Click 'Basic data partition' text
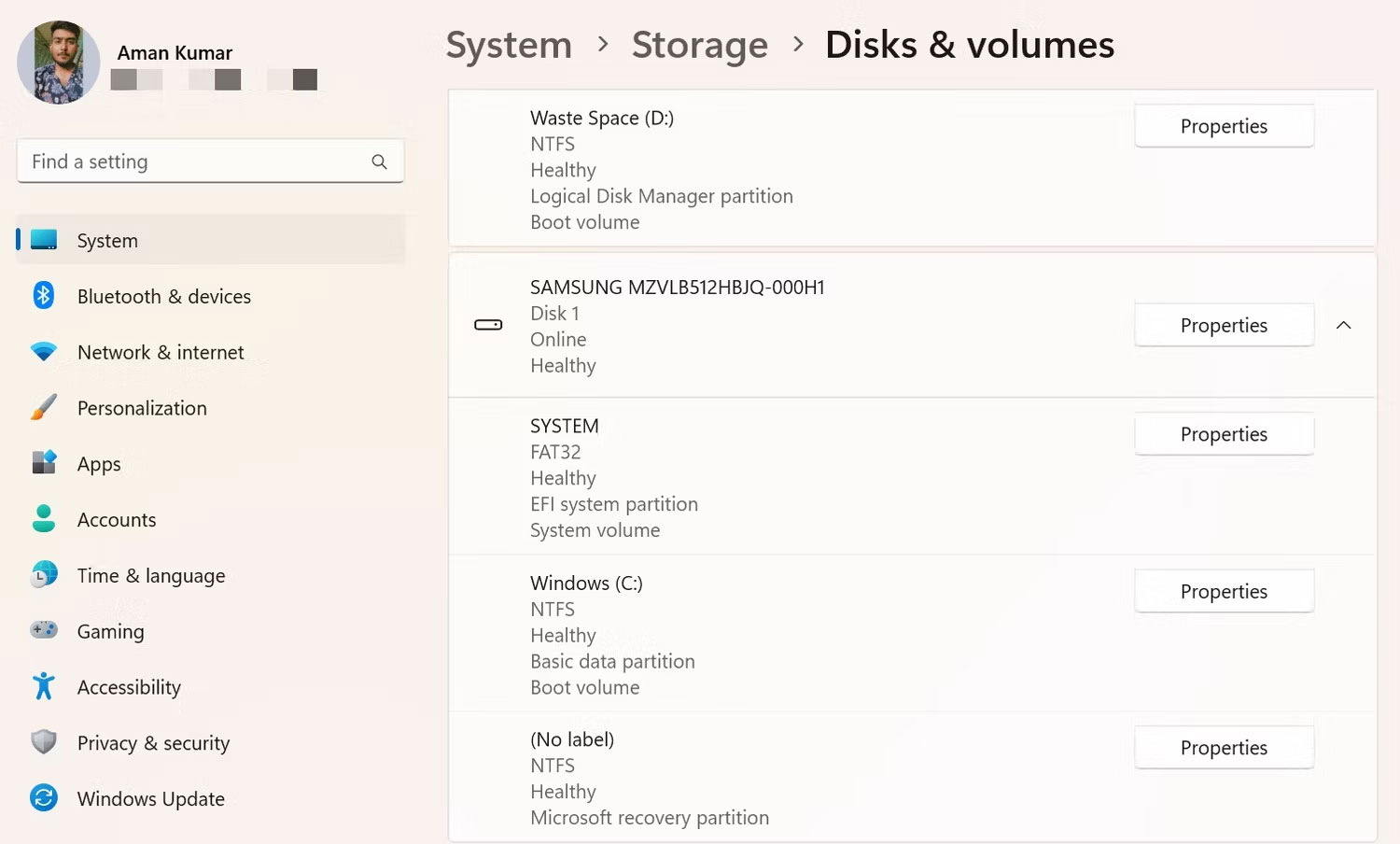 point(612,661)
